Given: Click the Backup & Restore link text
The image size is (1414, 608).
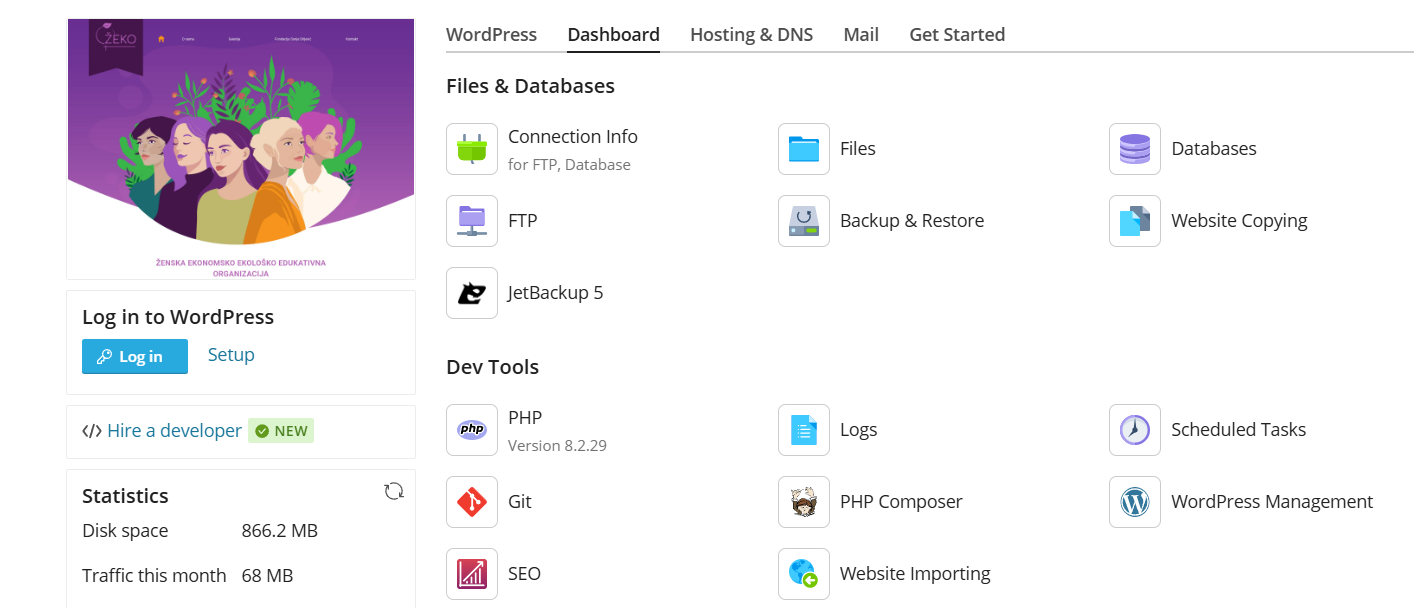Looking at the screenshot, I should pyautogui.click(x=912, y=221).
